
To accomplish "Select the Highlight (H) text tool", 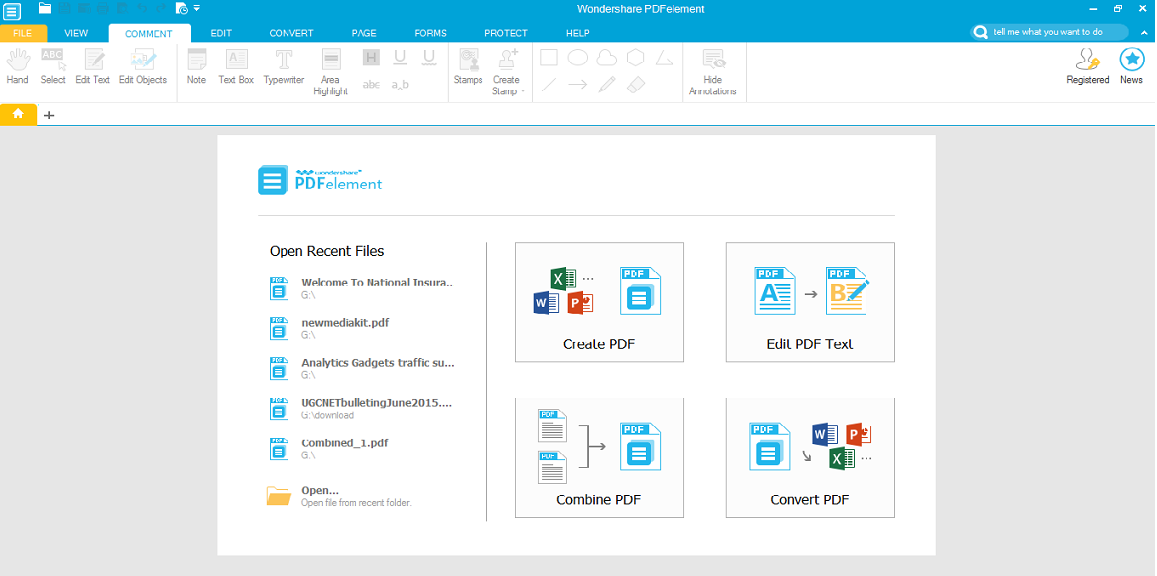I will coord(371,58).
